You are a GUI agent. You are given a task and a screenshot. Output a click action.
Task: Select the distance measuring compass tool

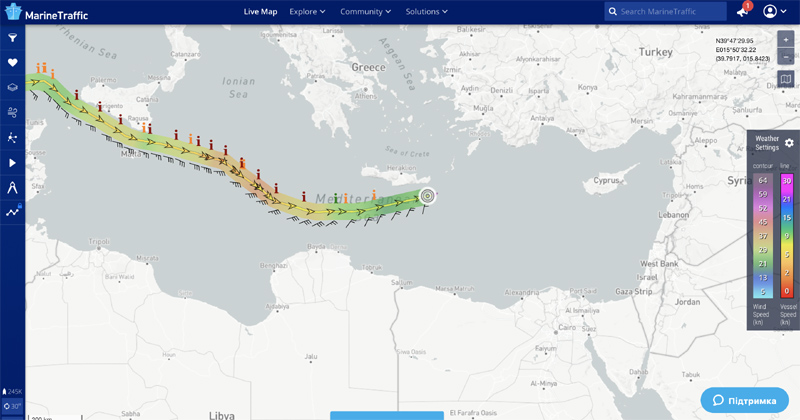point(13,187)
